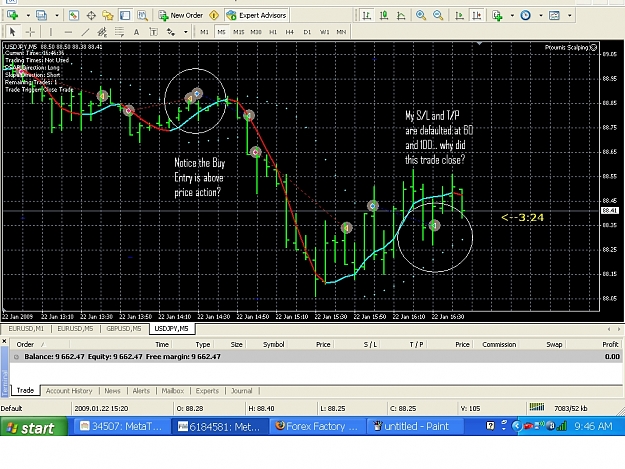The width and height of the screenshot is (625, 469).
Task: Open the Profiles icon
Action: point(41,15)
